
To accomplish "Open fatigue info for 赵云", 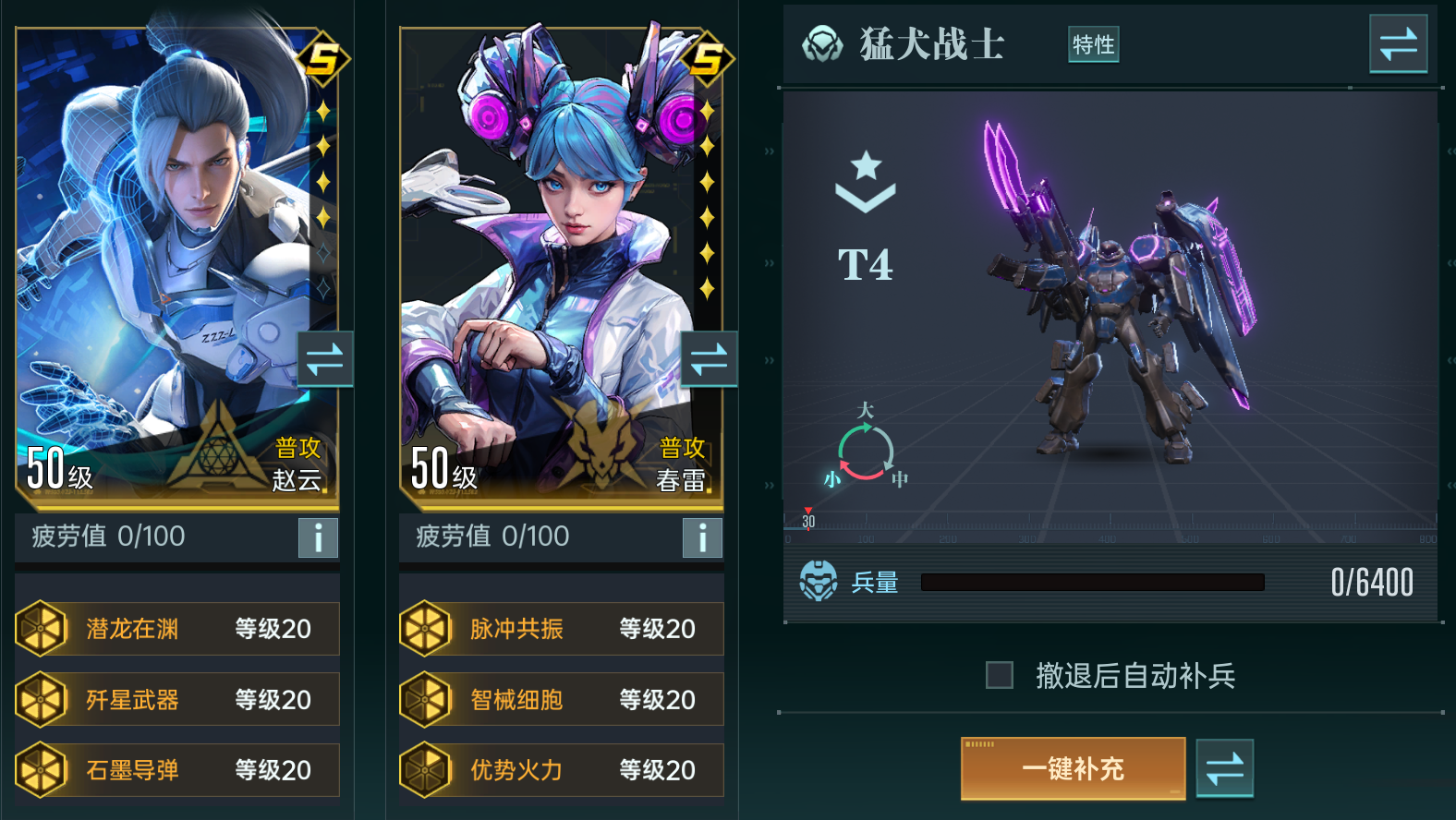I will 318,537.
